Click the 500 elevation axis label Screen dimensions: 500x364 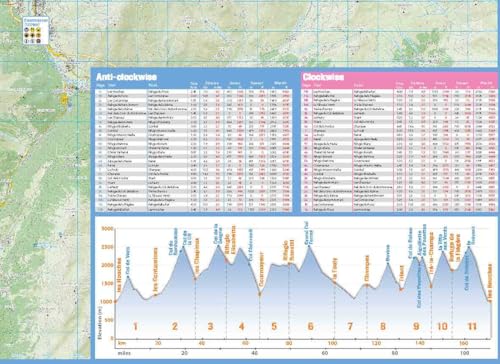tap(109, 320)
